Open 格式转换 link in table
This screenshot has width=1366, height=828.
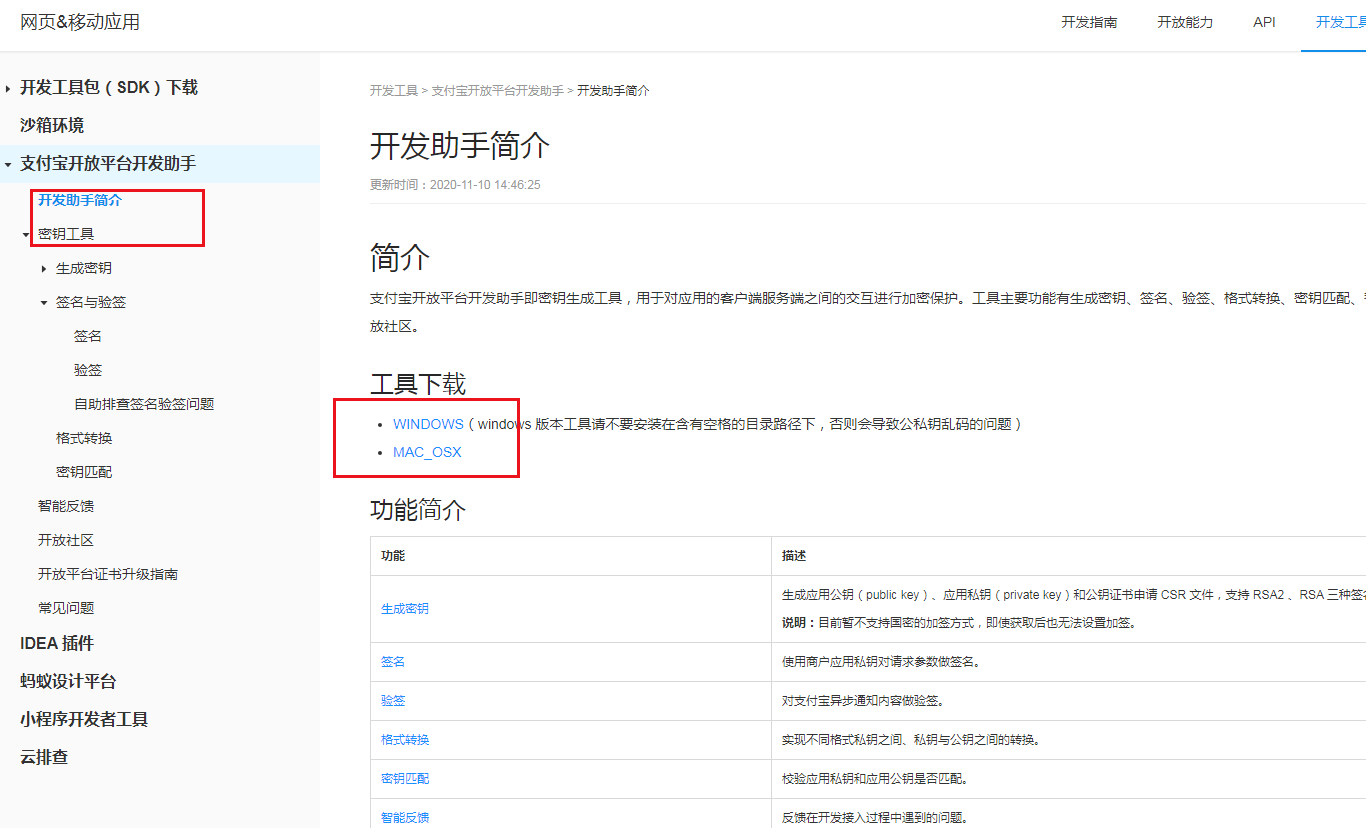[405, 740]
